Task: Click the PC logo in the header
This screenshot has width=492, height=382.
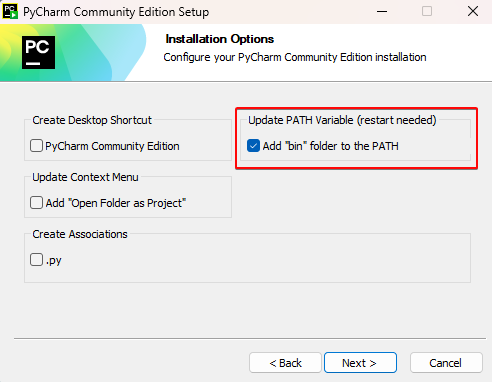Action: [x=38, y=52]
